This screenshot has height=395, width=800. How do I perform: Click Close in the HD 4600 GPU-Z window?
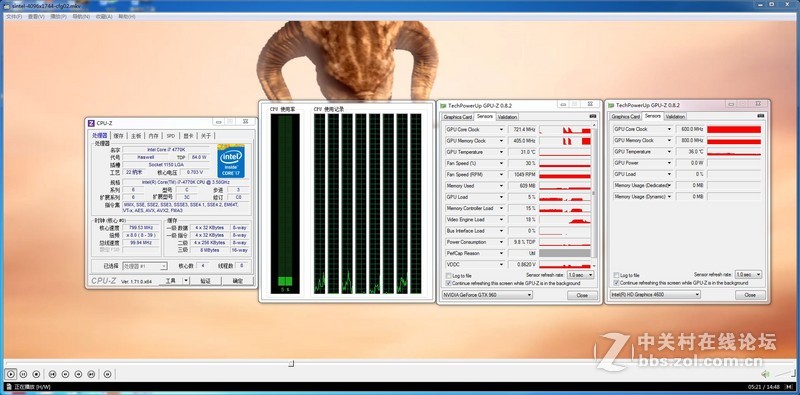[x=750, y=295]
